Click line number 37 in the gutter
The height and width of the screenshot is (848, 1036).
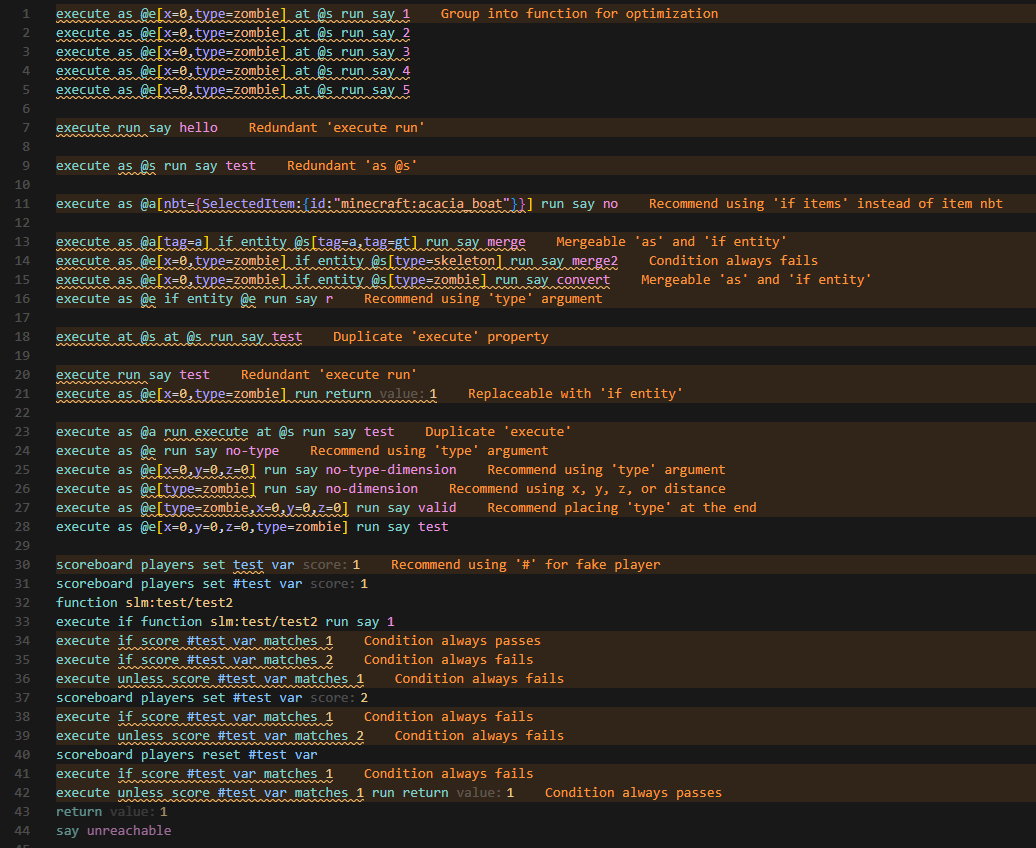(22, 698)
